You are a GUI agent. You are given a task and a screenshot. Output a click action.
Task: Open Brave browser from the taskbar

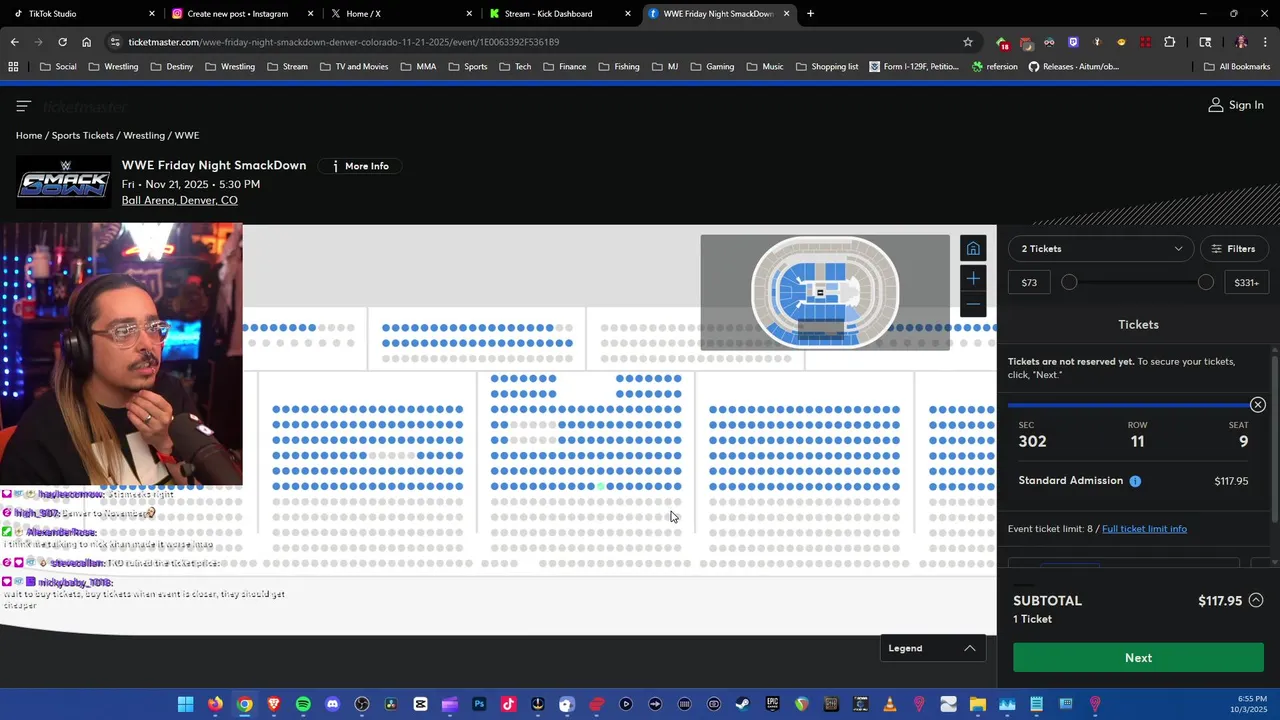274,704
